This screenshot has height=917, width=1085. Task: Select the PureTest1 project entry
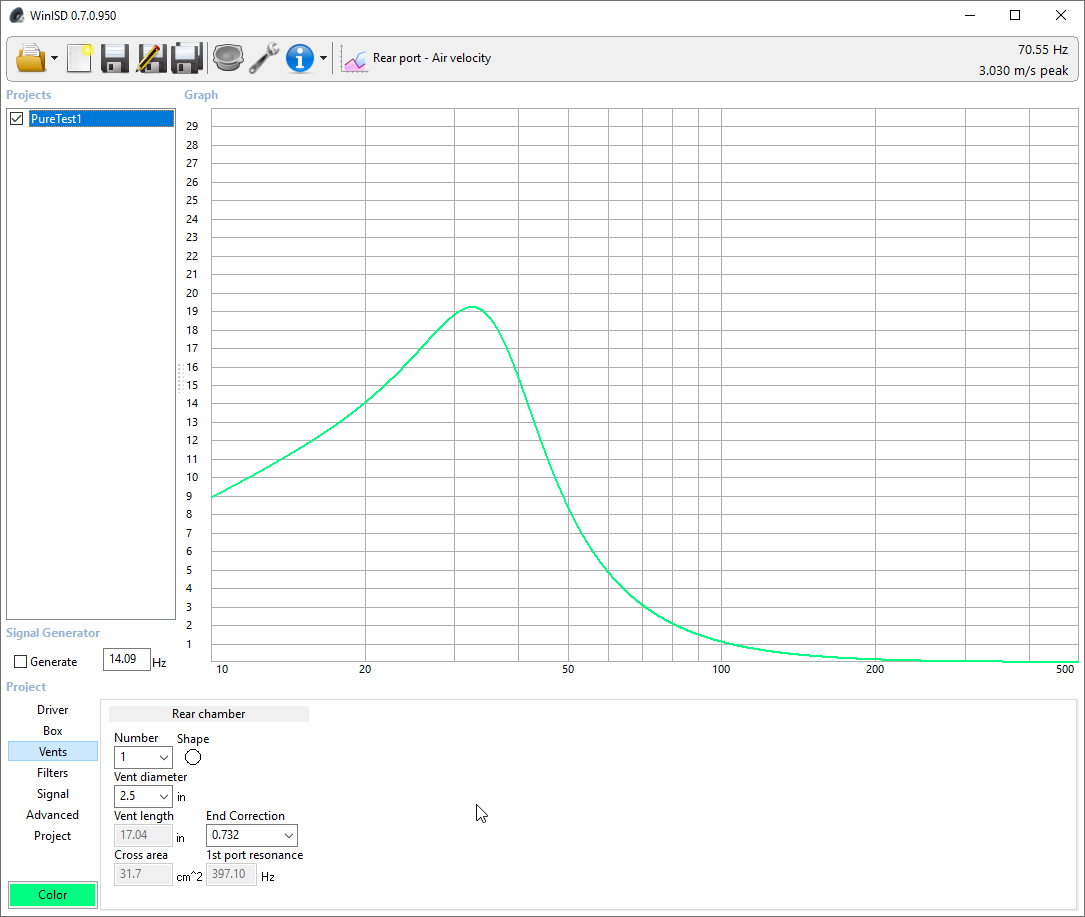101,119
